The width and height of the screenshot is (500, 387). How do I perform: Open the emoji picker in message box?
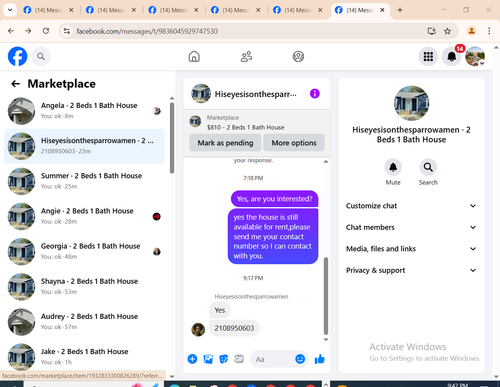pos(300,359)
